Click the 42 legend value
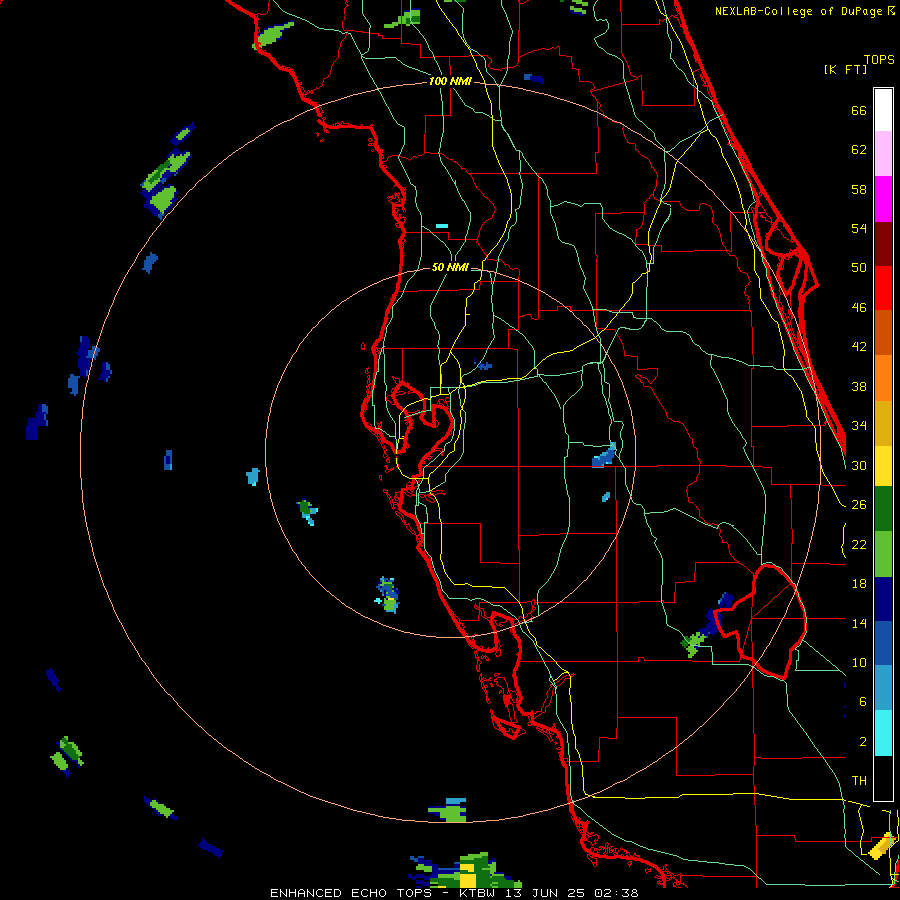 (x=859, y=347)
